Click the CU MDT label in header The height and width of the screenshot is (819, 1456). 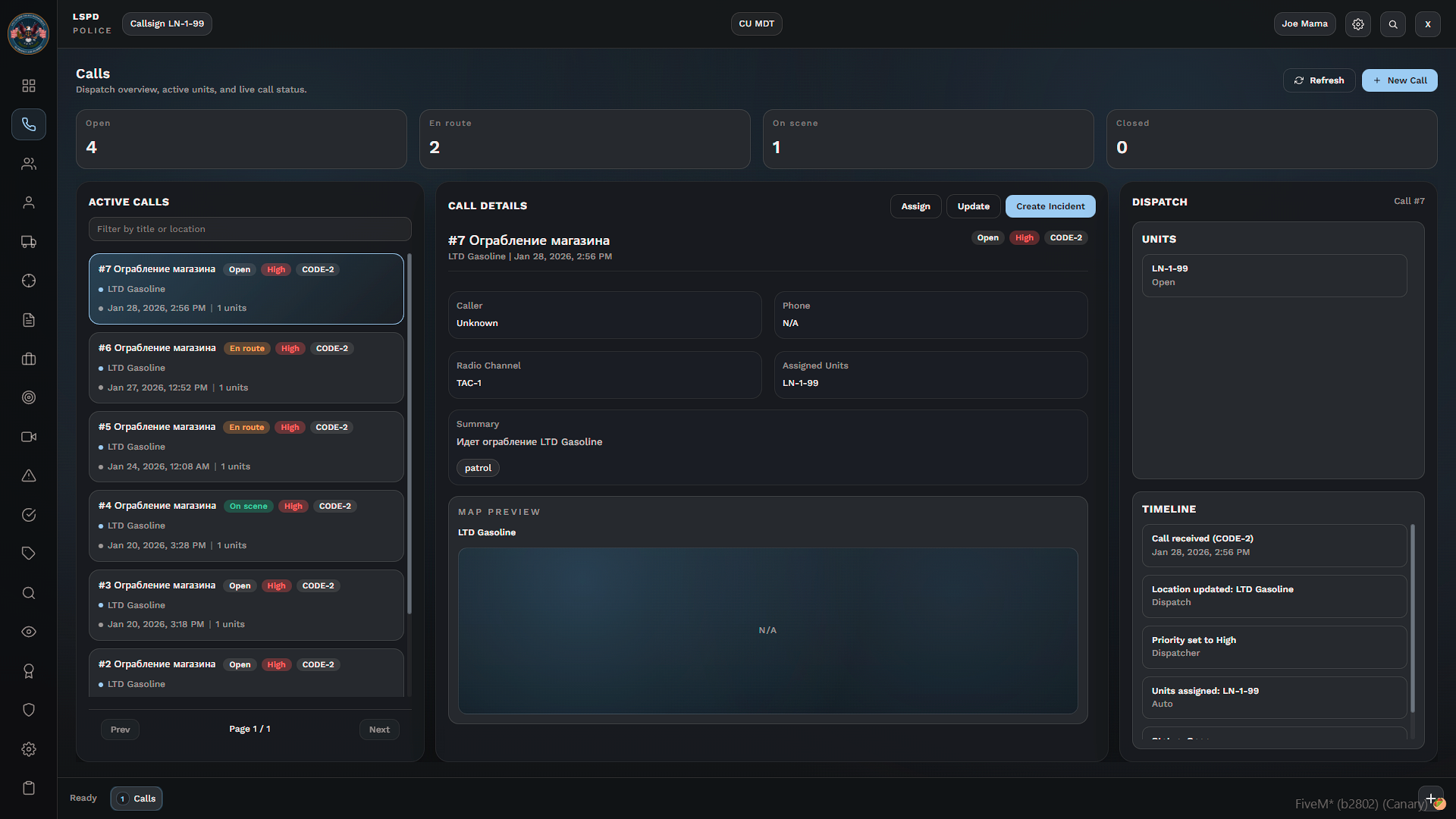pyautogui.click(x=756, y=24)
